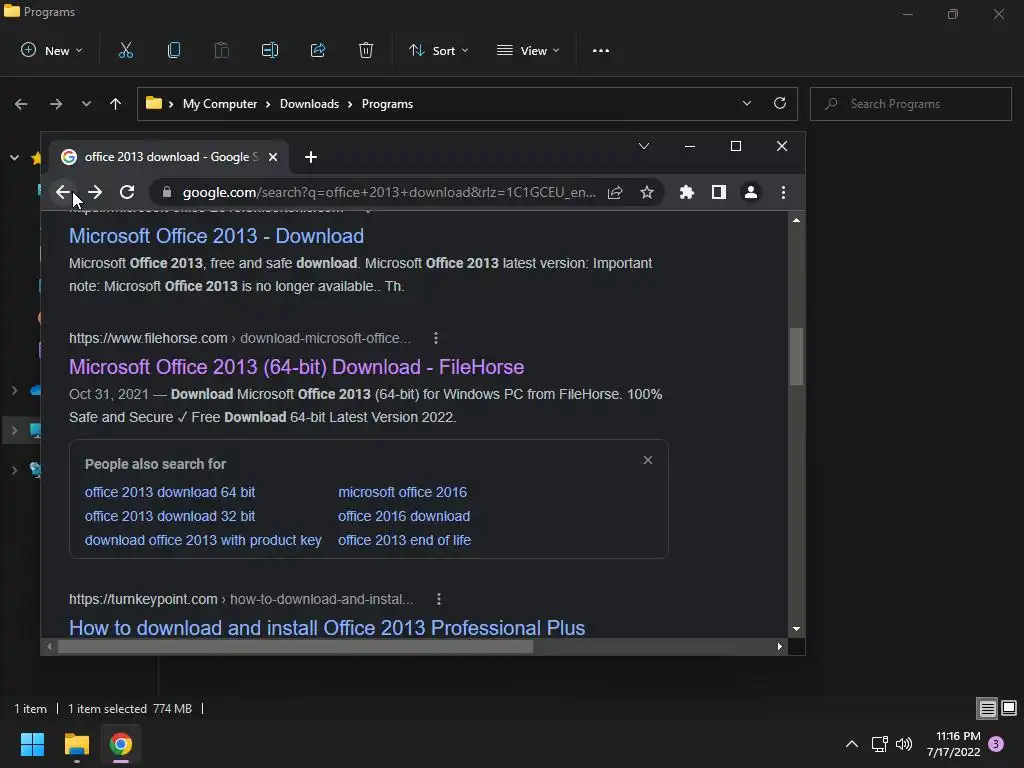The height and width of the screenshot is (768, 1024).
Task: Click Chrome's forward arrow button
Action: point(95,192)
